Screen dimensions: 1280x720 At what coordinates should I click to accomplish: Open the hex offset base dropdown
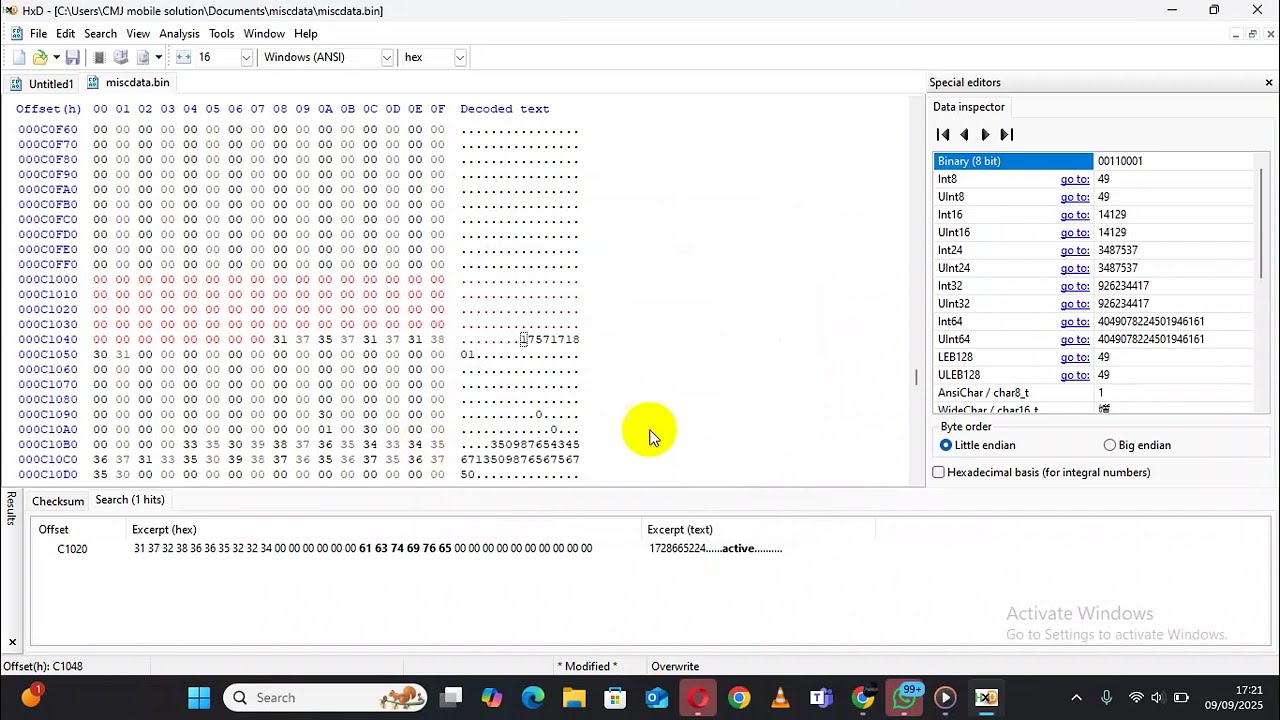coord(460,57)
